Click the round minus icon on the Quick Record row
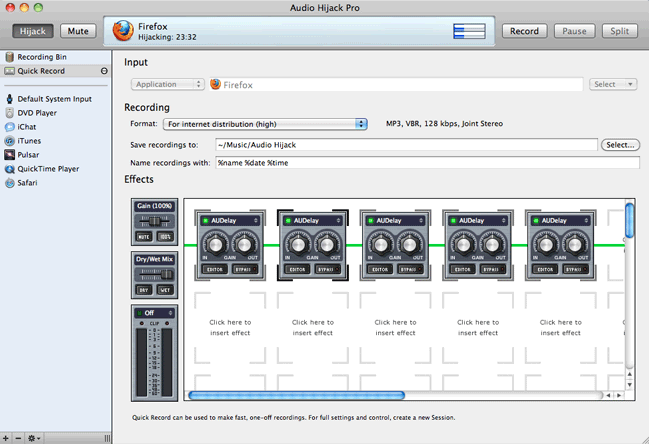 (x=104, y=71)
